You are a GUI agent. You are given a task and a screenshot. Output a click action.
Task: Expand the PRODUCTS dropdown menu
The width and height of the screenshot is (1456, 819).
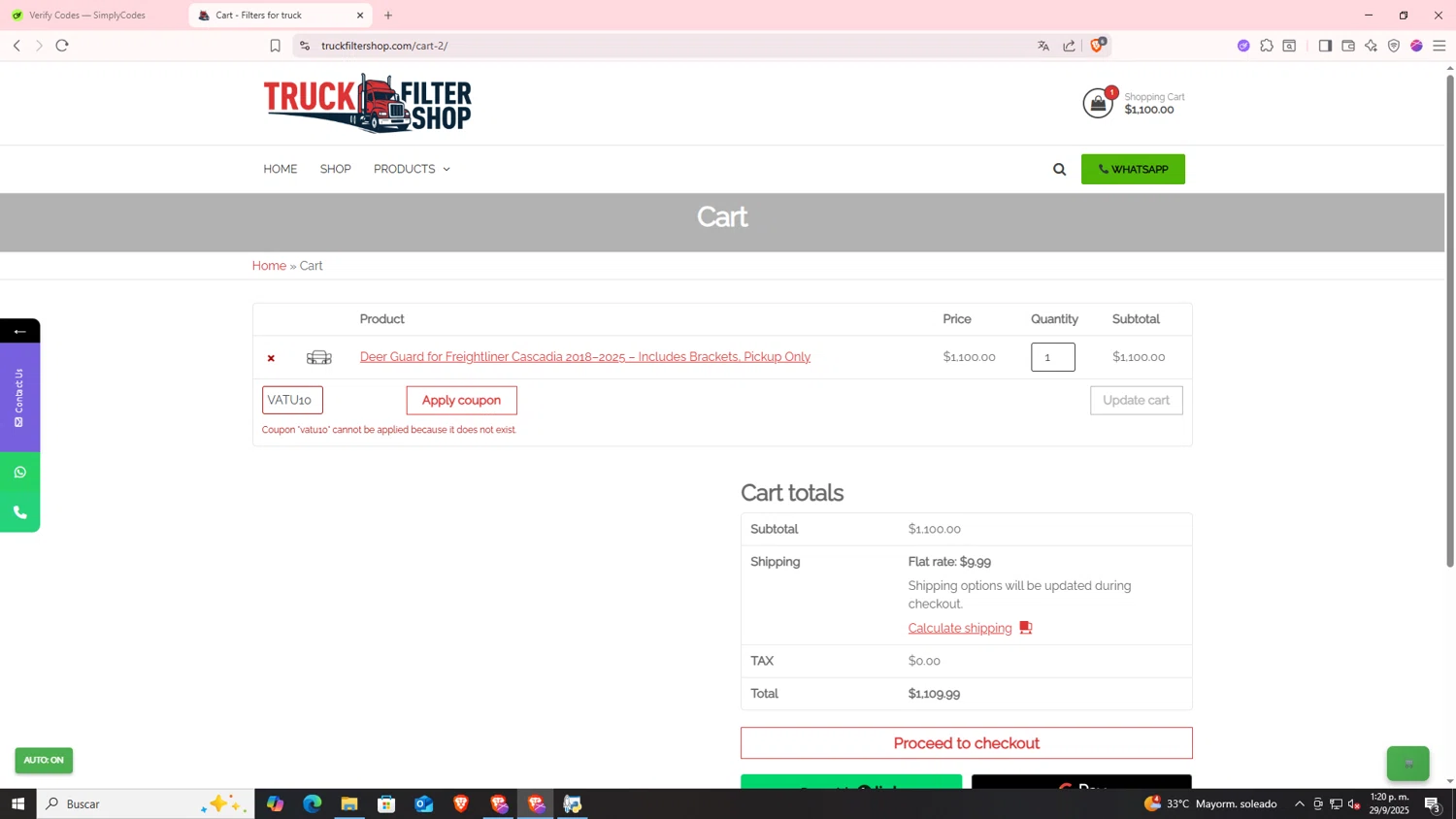pyautogui.click(x=412, y=169)
